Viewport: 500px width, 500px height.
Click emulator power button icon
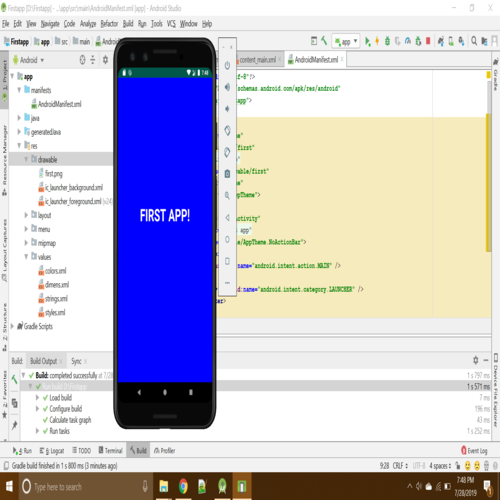(227, 65)
